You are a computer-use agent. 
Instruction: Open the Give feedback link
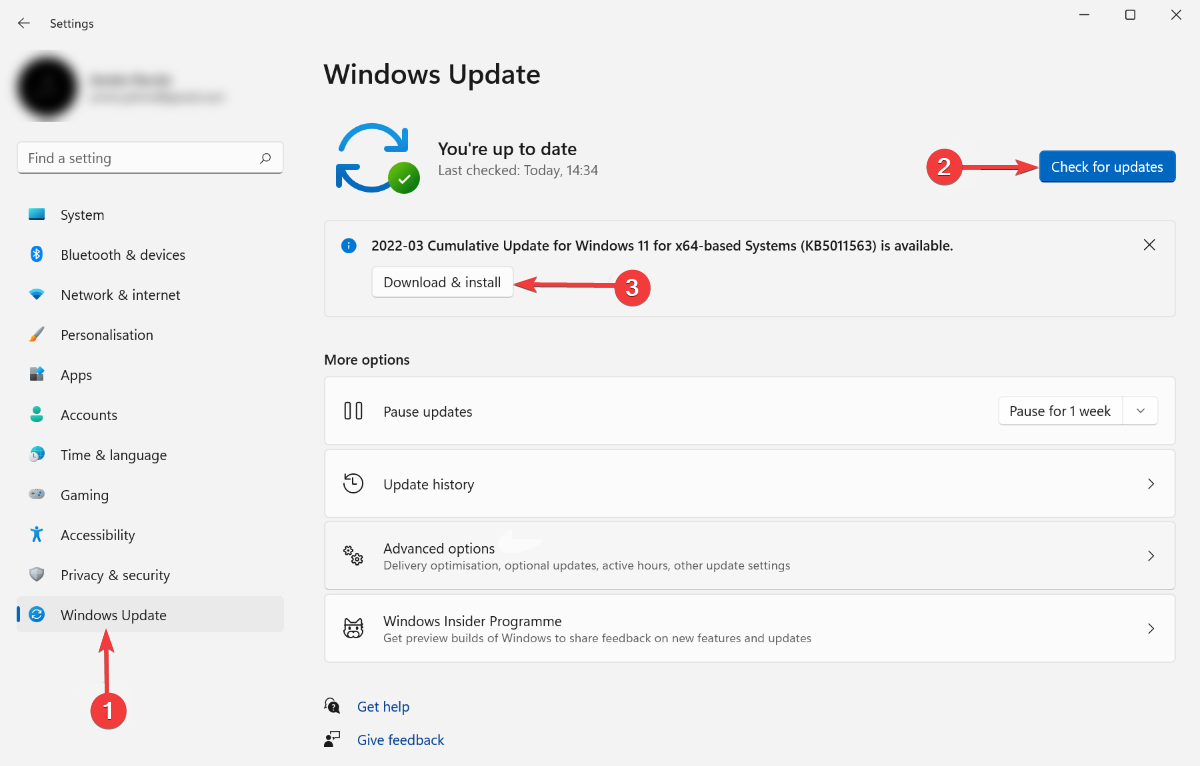pos(400,739)
